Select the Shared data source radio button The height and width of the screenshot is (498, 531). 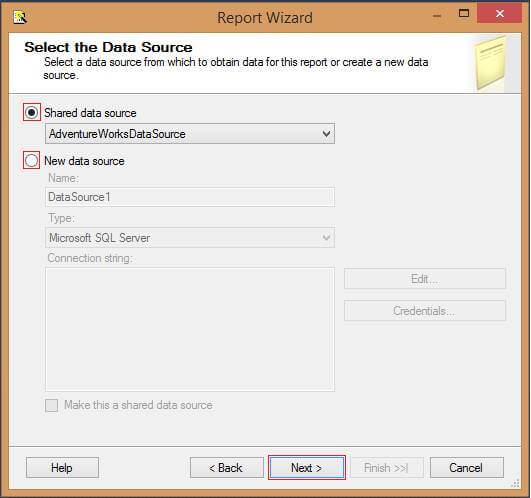[x=32, y=112]
